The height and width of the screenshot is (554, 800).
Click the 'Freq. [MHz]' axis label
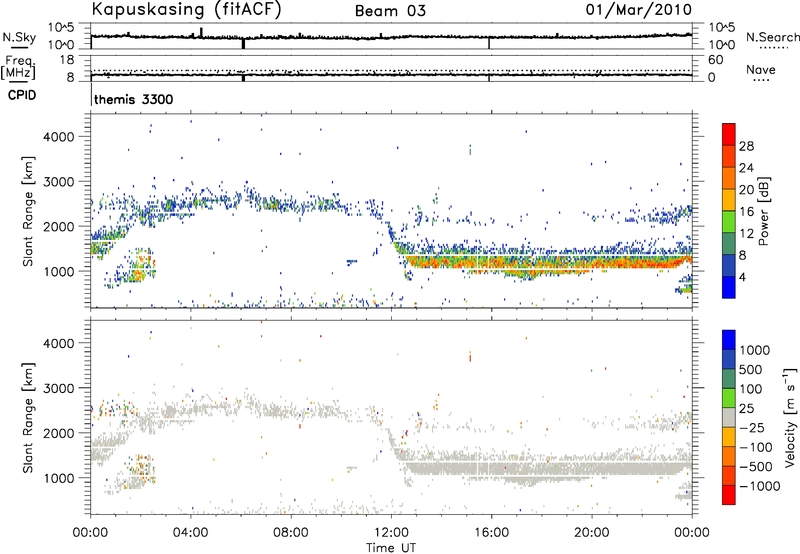(19, 67)
